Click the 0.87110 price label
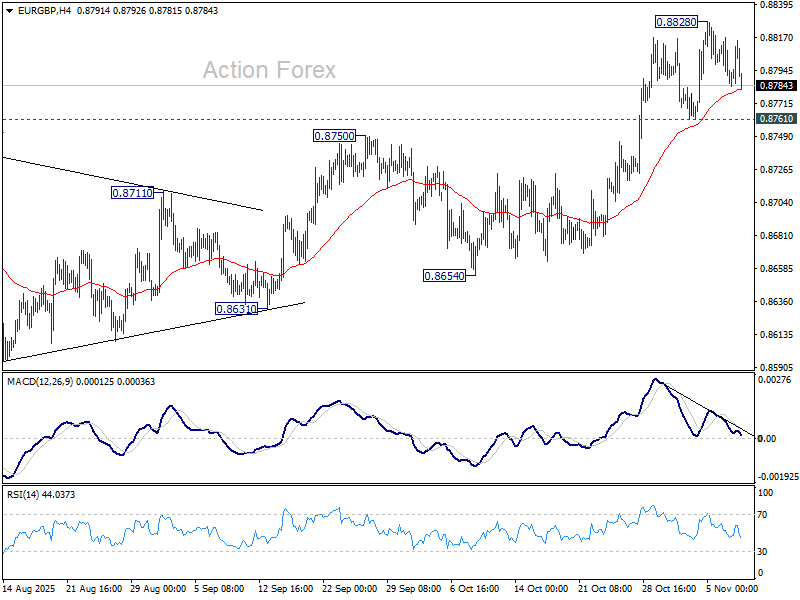Image resolution: width=800 pixels, height=600 pixels. coord(132,193)
